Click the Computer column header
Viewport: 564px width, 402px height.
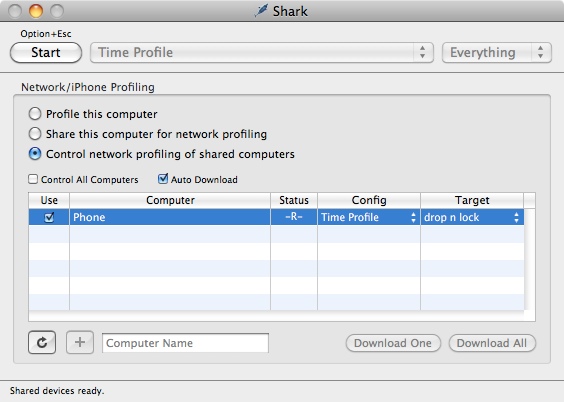pyautogui.click(x=170, y=200)
